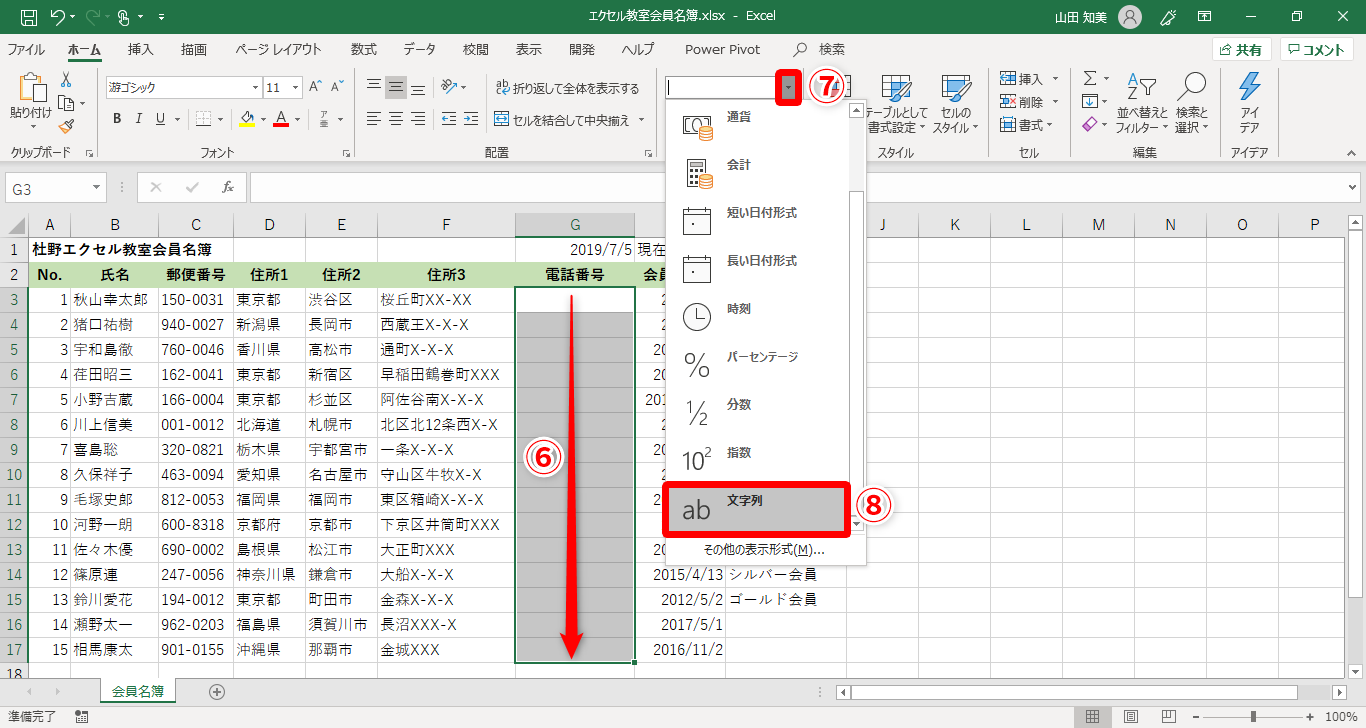Toggle underline formatting
Image resolution: width=1366 pixels, height=728 pixels.
click(161, 119)
